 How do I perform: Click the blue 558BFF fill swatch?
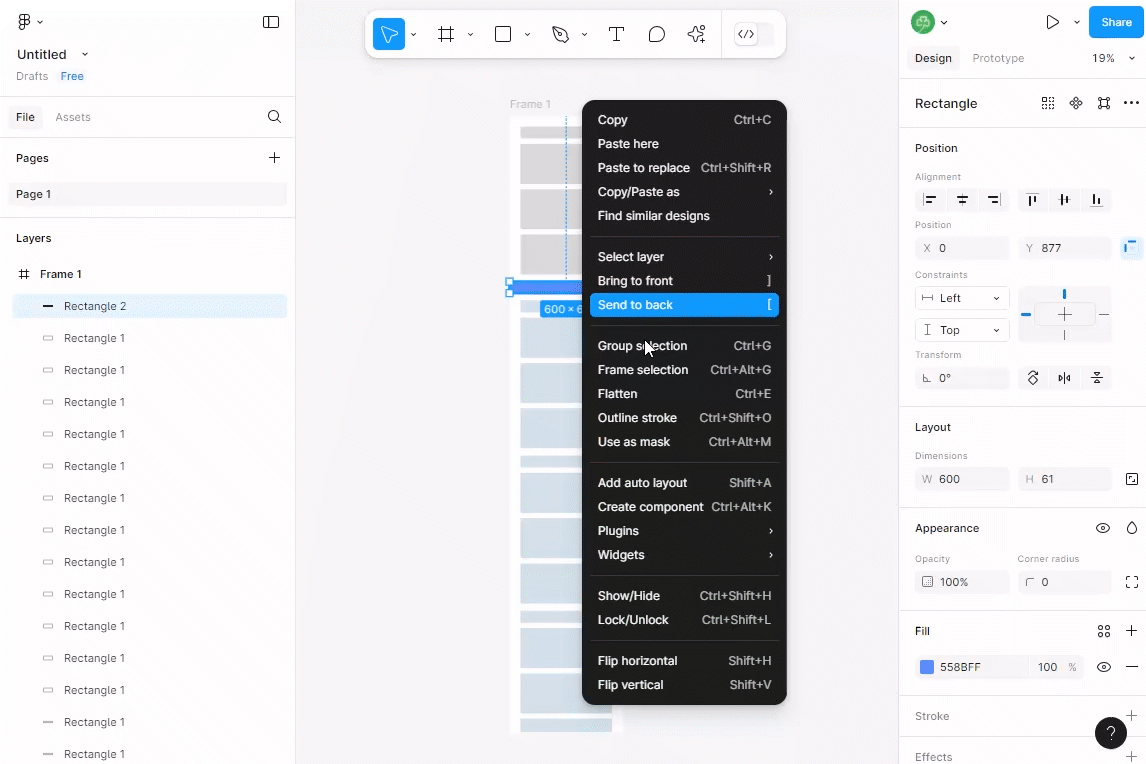tap(927, 667)
